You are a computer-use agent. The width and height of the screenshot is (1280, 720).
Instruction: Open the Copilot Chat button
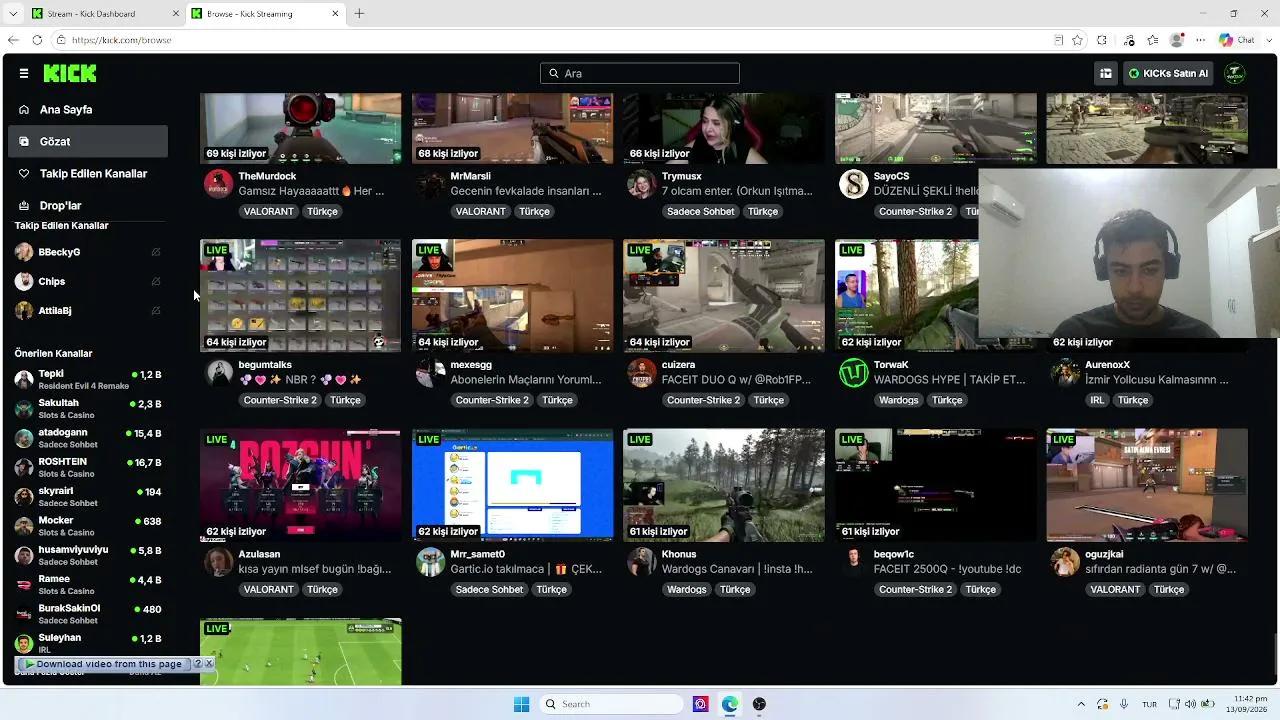tap(1237, 40)
